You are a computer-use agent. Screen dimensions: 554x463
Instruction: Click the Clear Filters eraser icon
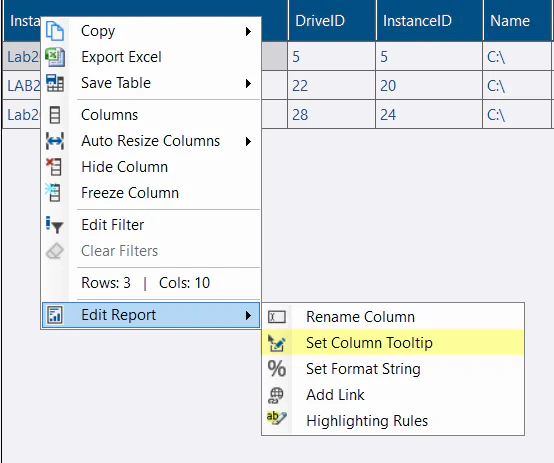point(55,251)
